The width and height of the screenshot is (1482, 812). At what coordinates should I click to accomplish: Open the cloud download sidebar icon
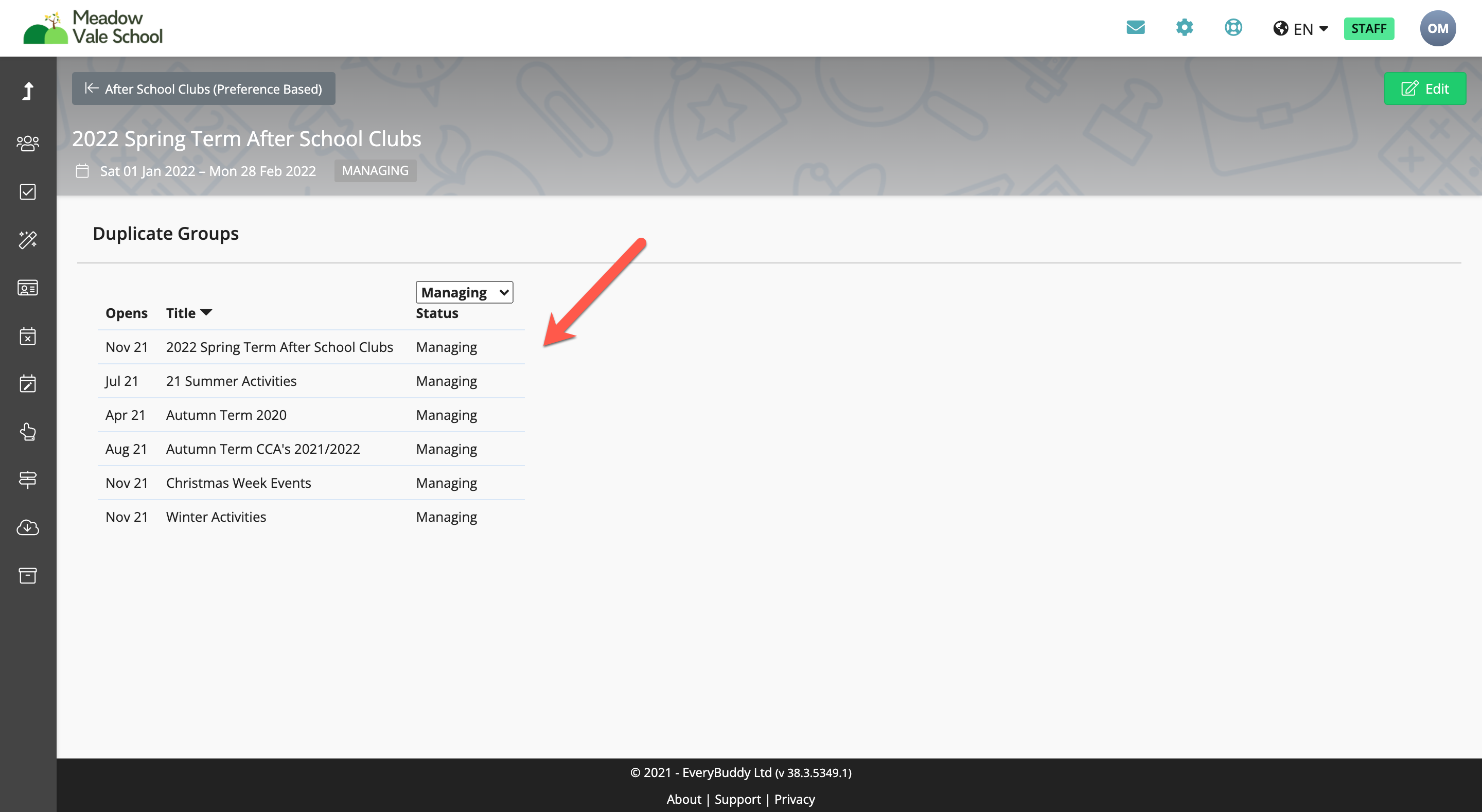28,527
